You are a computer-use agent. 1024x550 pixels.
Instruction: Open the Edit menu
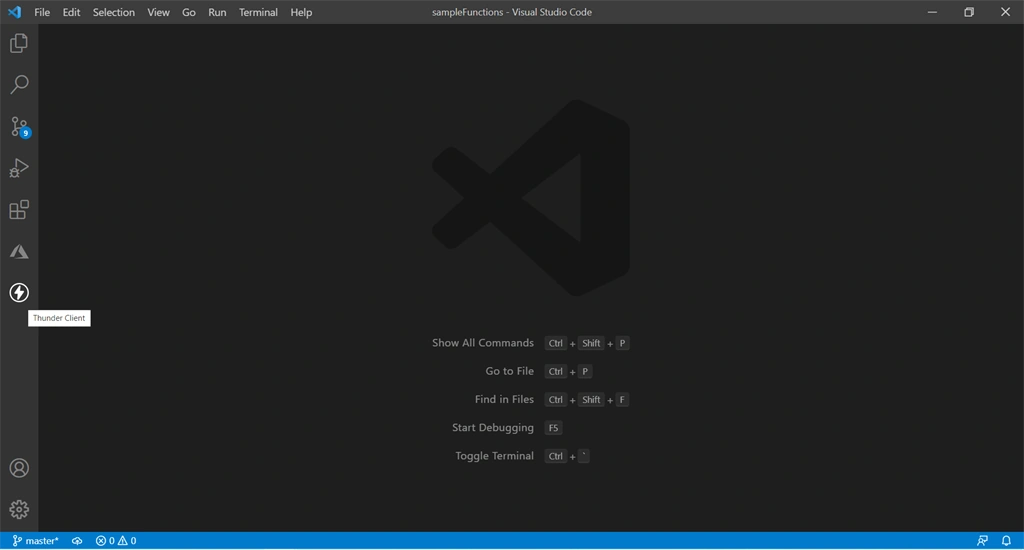point(71,12)
